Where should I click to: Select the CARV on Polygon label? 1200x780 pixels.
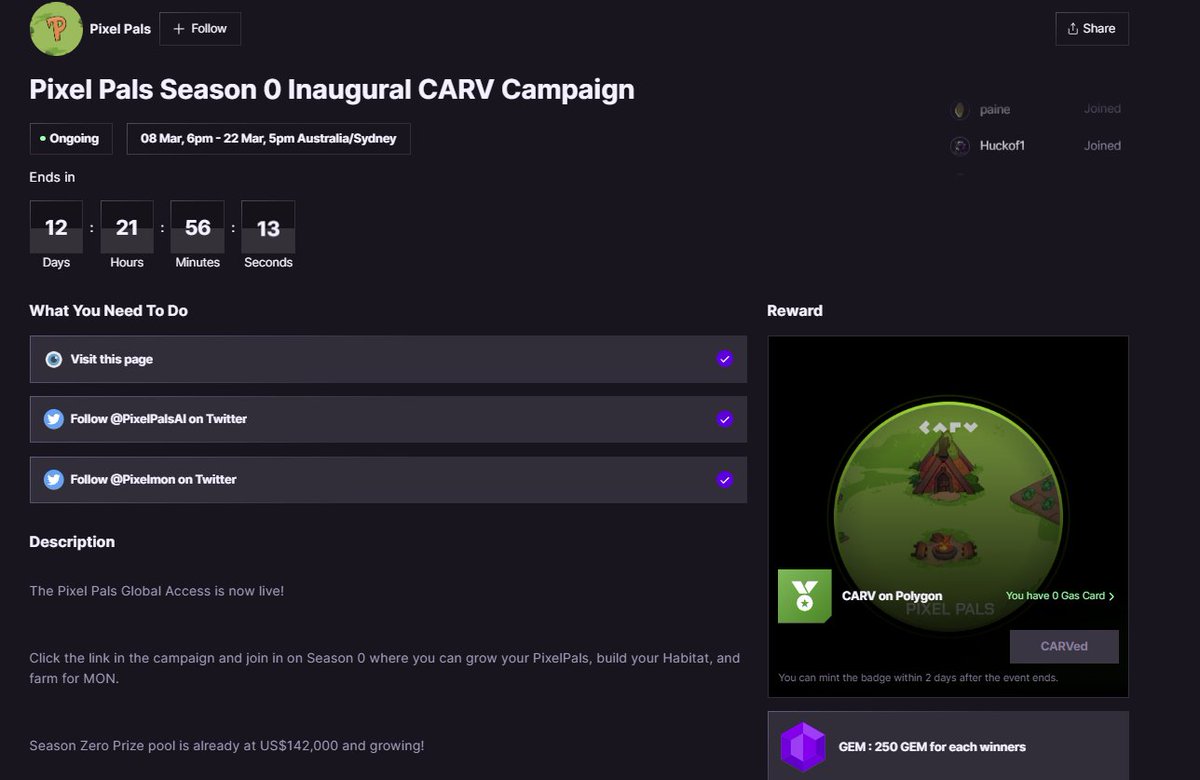tap(892, 596)
